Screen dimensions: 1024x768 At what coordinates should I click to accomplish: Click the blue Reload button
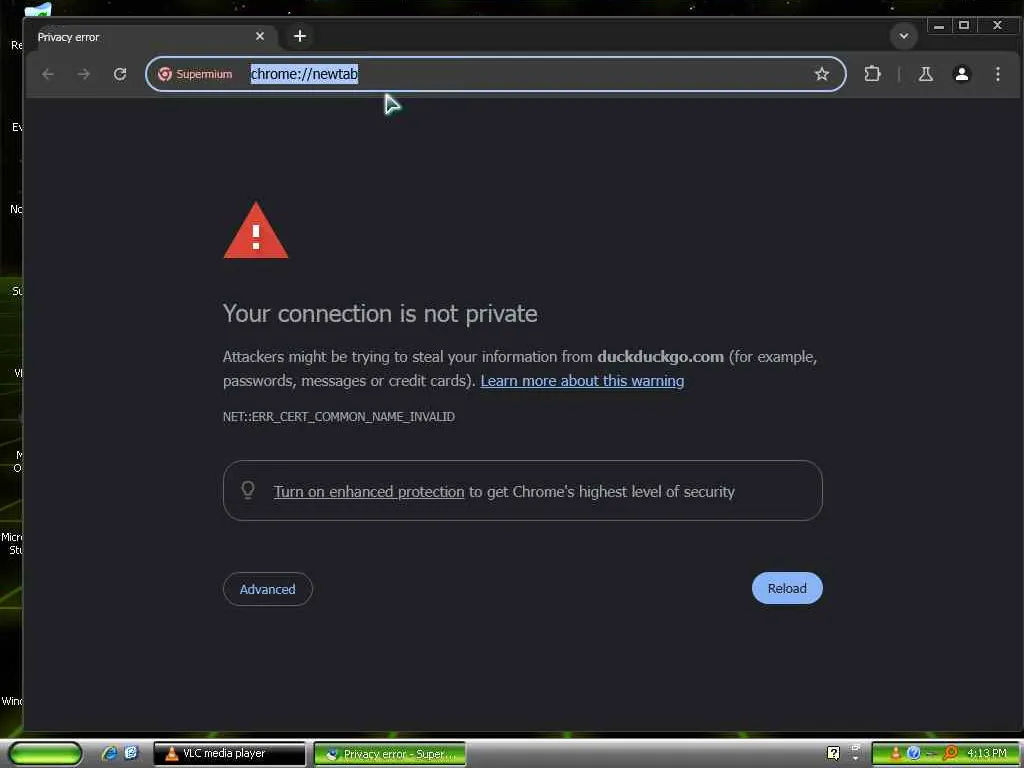tap(787, 588)
